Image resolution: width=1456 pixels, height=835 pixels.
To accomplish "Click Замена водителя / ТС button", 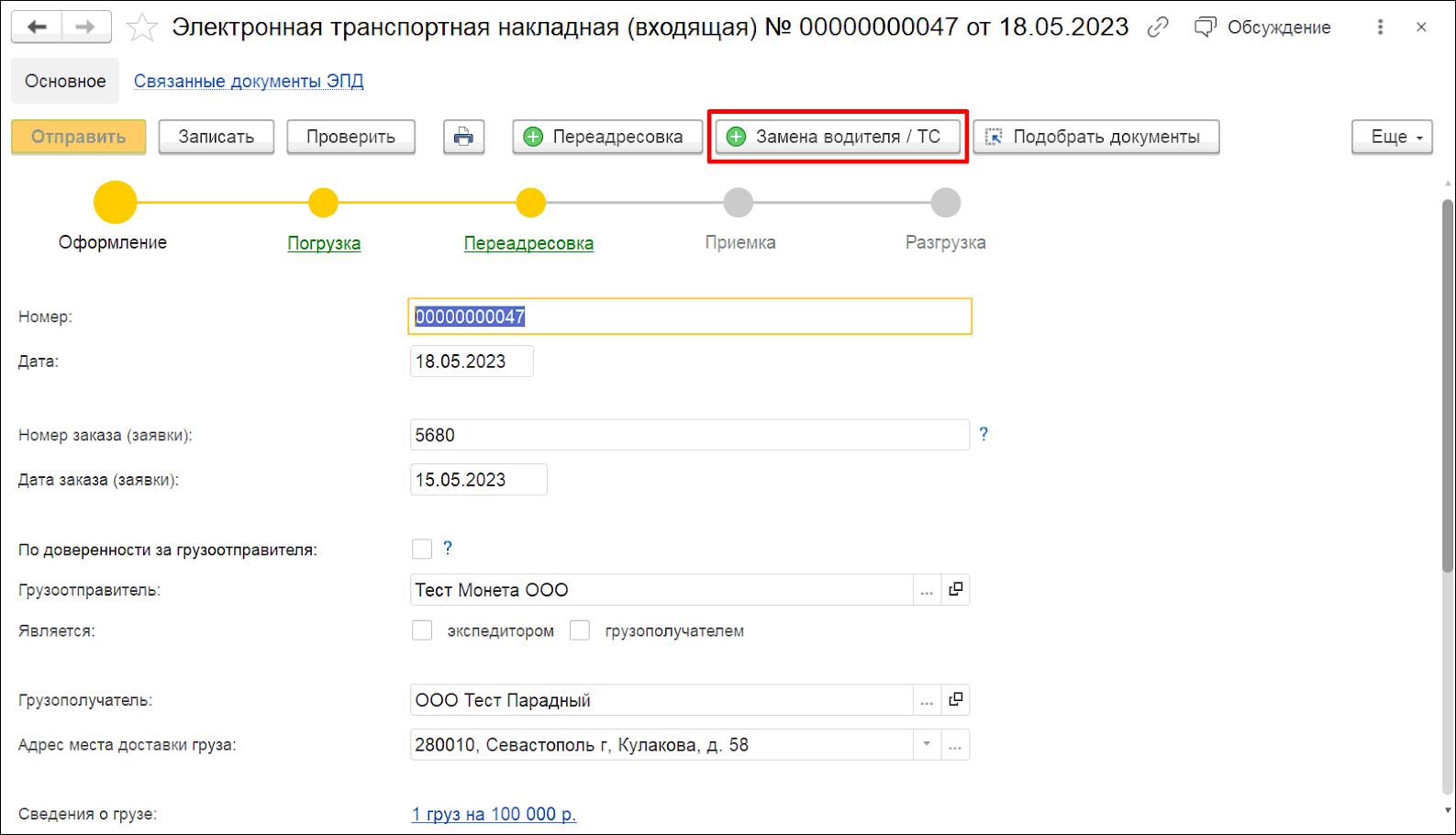I will [x=838, y=137].
